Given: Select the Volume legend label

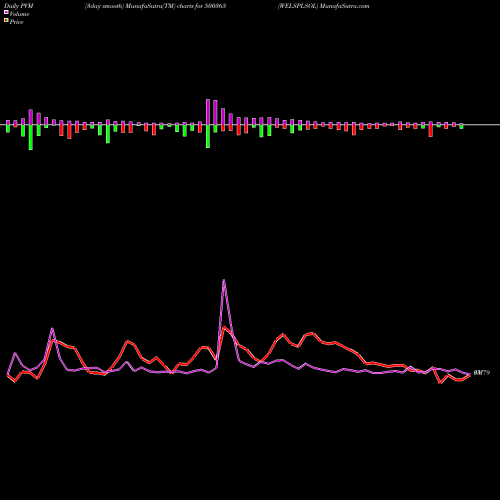Looking at the screenshot, I should pyautogui.click(x=19, y=14).
